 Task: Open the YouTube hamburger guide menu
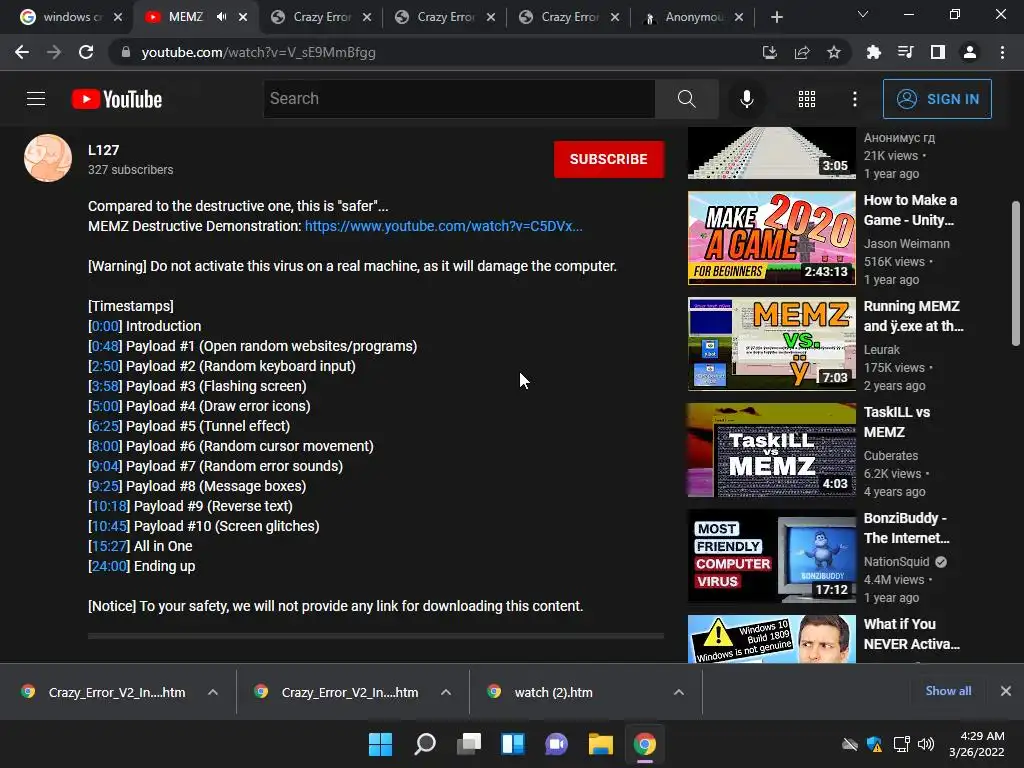36,99
